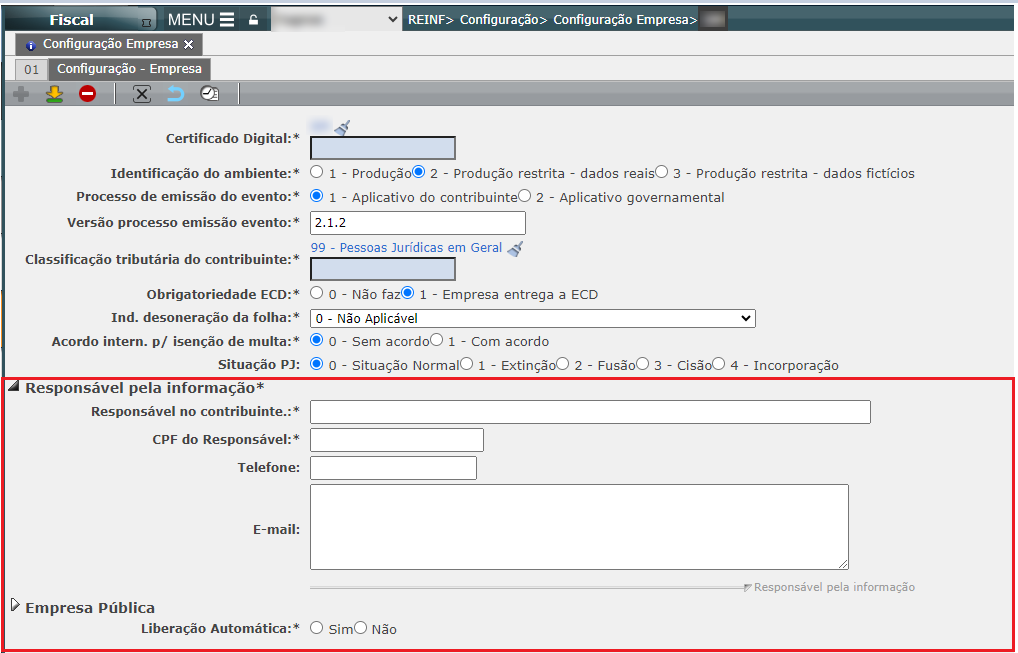Collapse the Responsável pela informação section
Viewport: 1018px width, 653px height.
coord(14,387)
